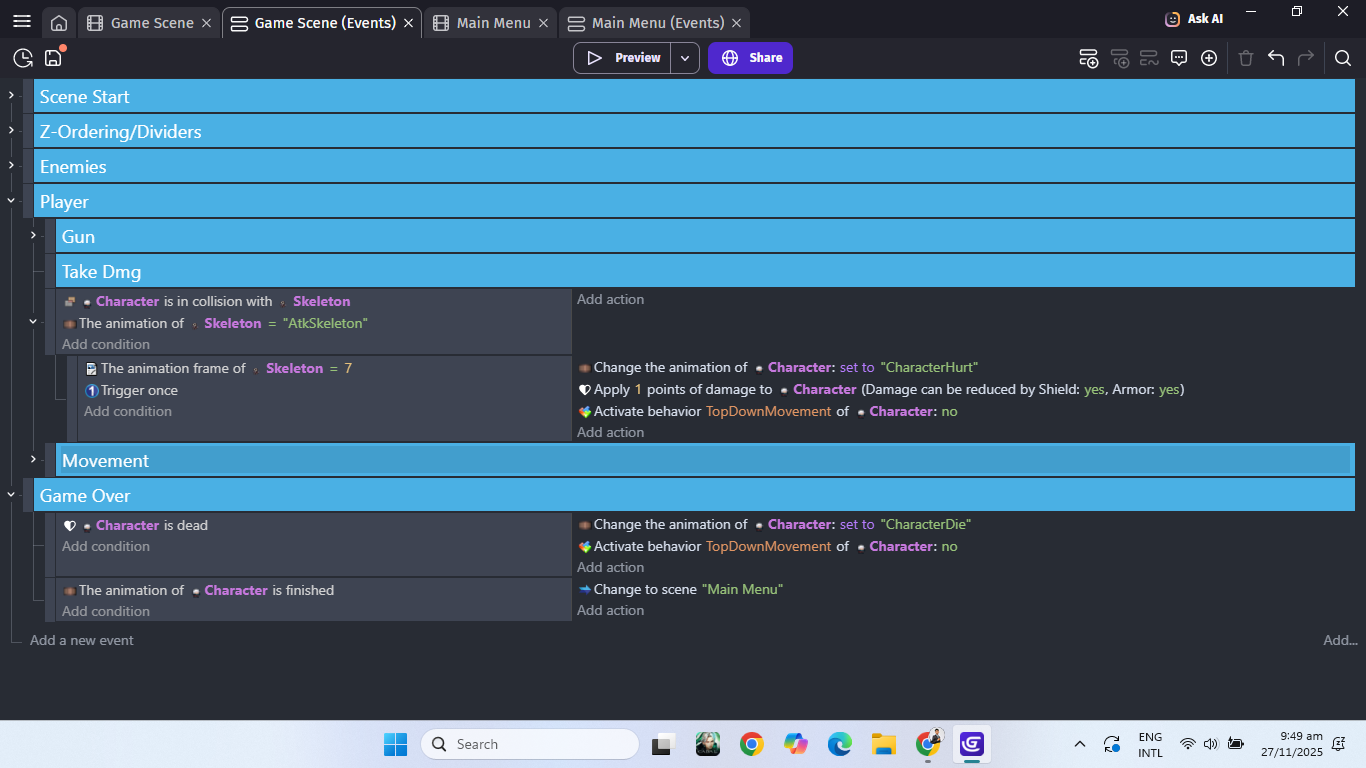Switch to the Main Menu (Events) tab
The width and height of the screenshot is (1366, 768).
(x=657, y=23)
